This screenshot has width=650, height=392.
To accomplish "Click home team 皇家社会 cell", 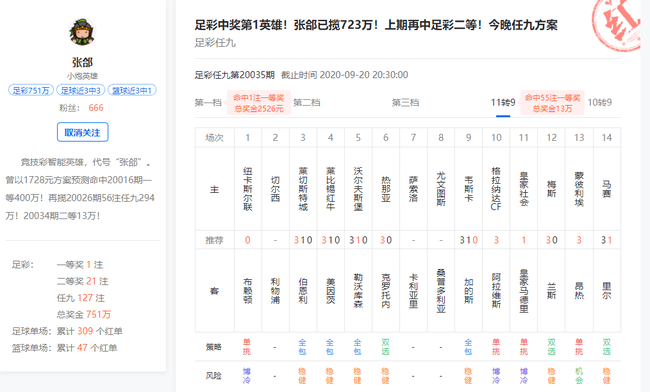I will pyautogui.click(x=524, y=189).
